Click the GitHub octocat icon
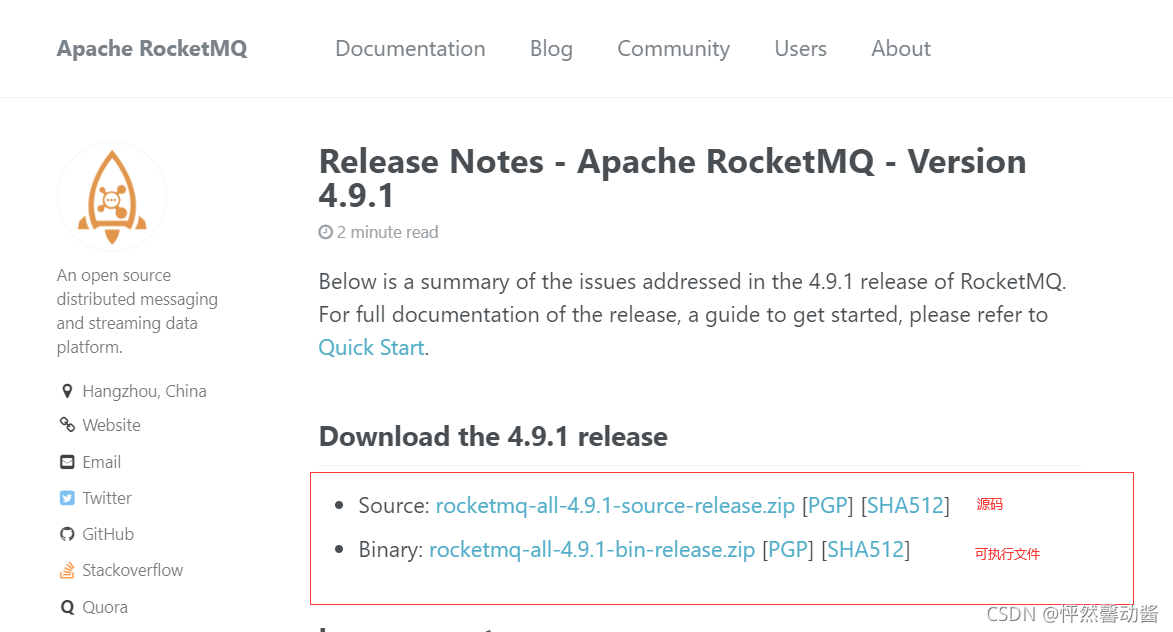1173x632 pixels. click(x=67, y=534)
